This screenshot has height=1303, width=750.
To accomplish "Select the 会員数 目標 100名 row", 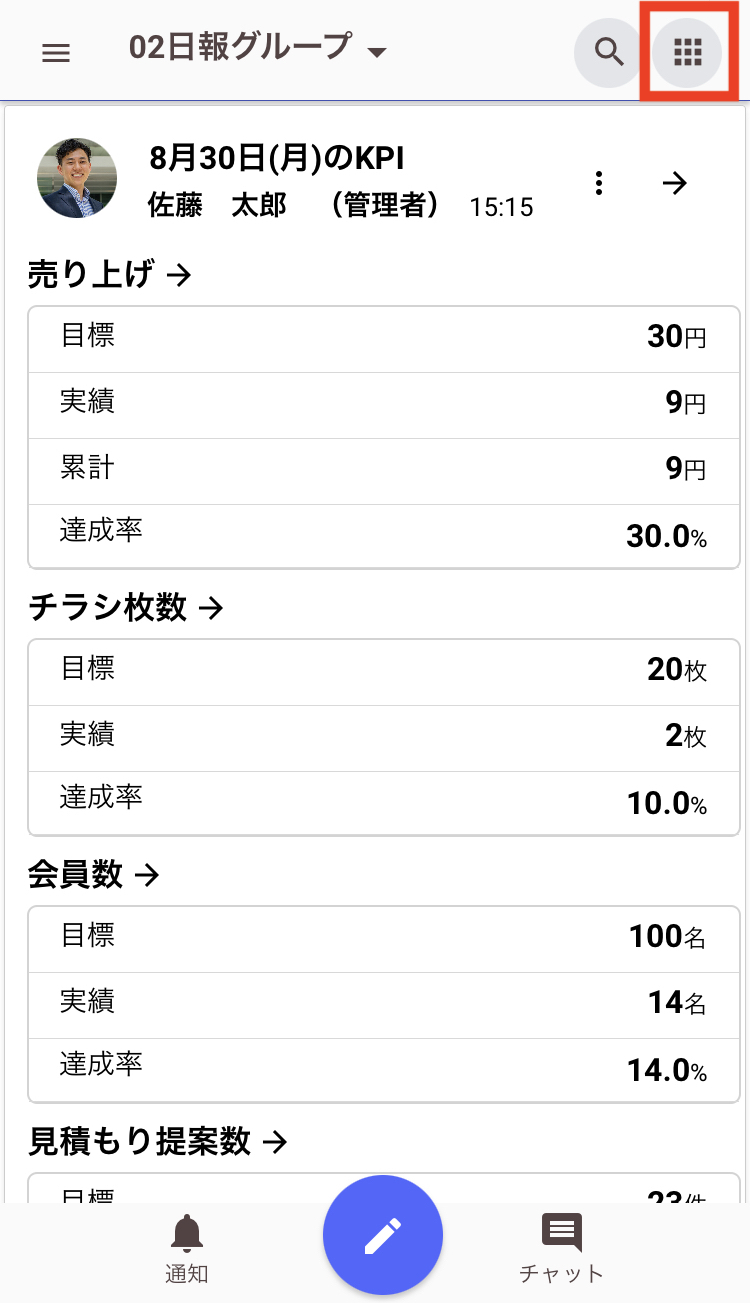I will tap(384, 939).
